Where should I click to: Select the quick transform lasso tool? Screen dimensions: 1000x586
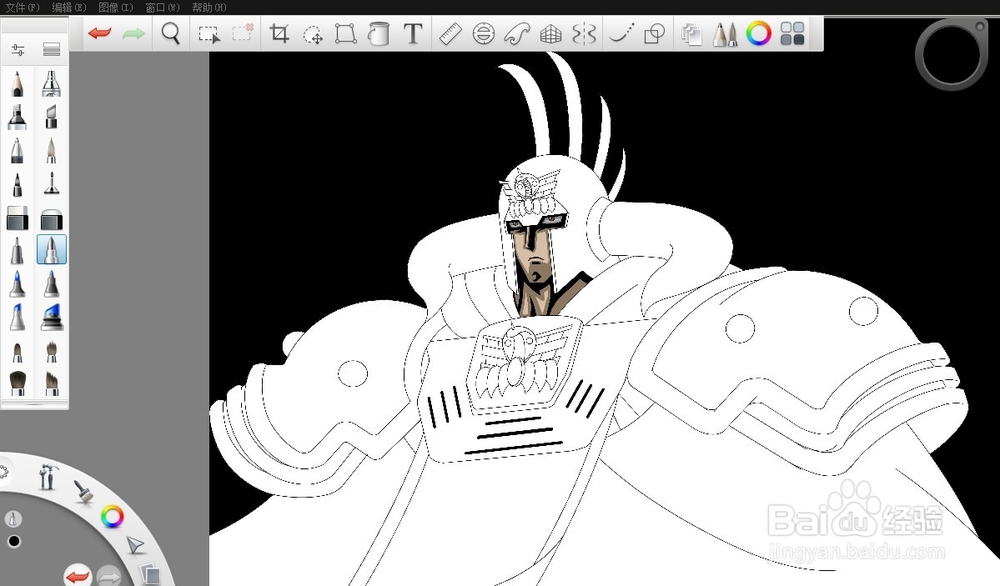point(312,34)
